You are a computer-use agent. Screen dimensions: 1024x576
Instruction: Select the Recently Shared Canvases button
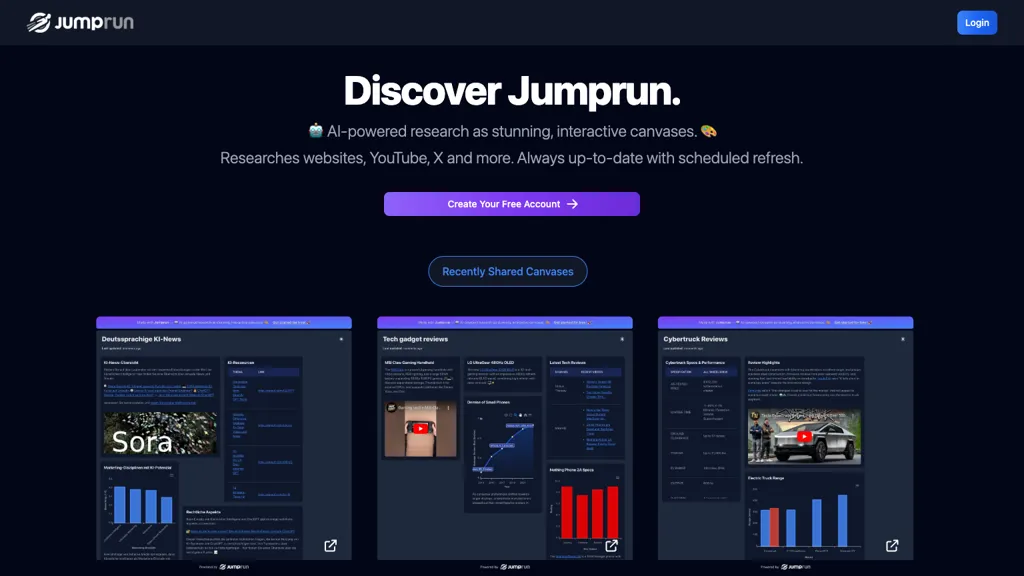(x=507, y=272)
